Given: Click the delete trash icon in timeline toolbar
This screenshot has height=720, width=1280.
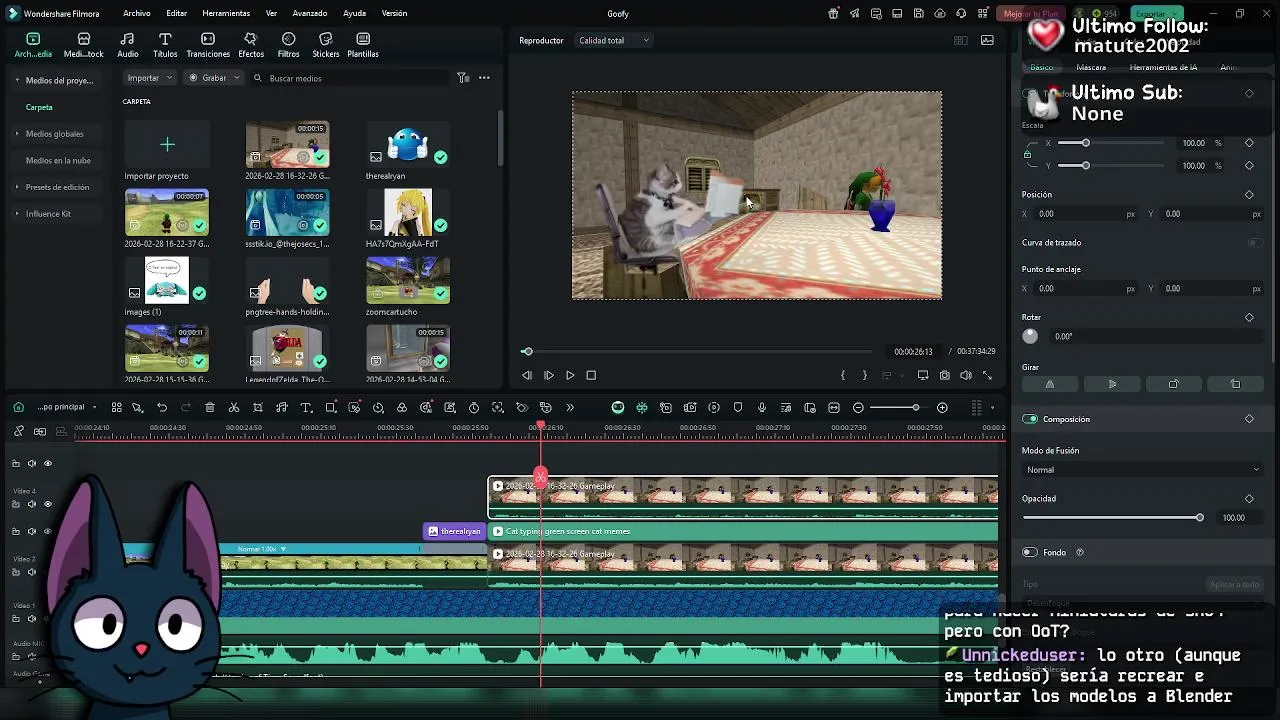Looking at the screenshot, I should click(210, 408).
